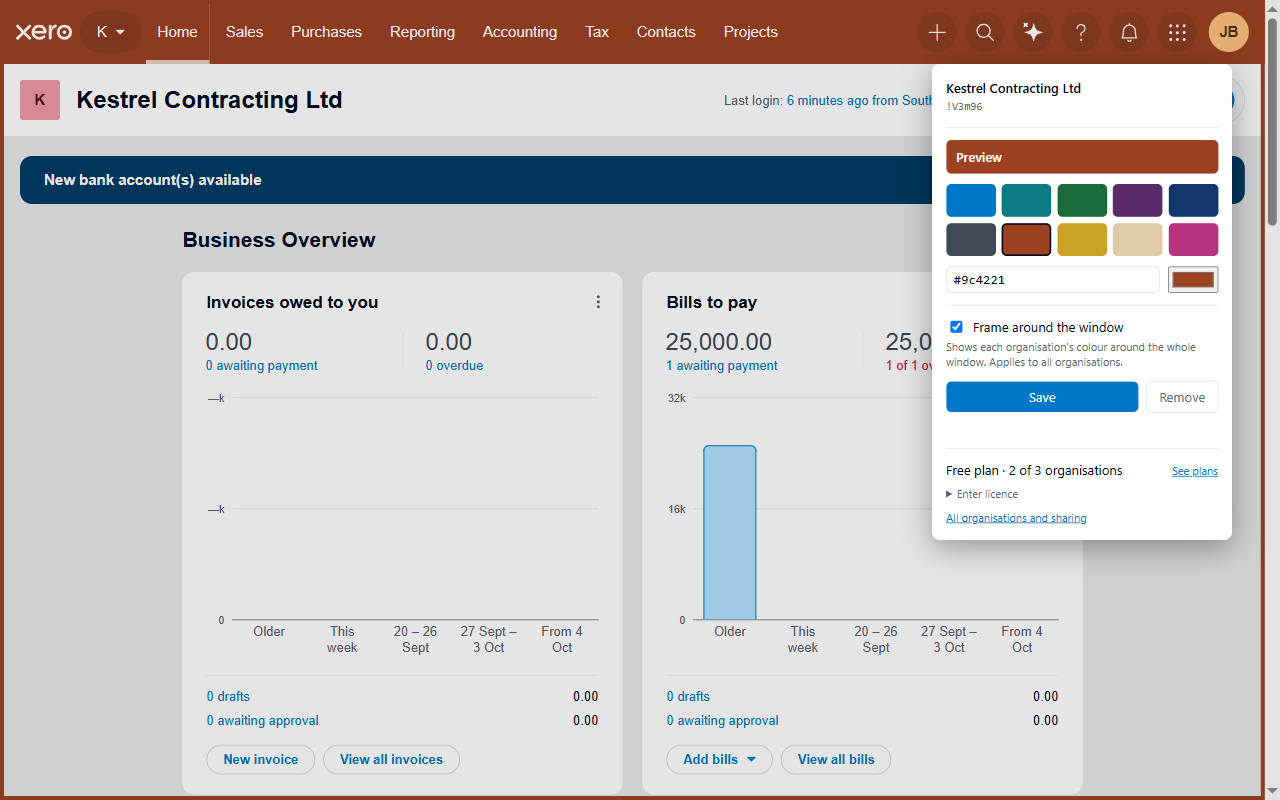Screen dimensions: 1280x800
Task: Open the K organisation switcher dropdown
Action: click(111, 32)
